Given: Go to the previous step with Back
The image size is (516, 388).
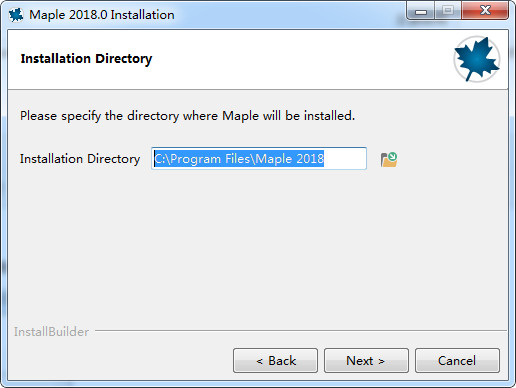Looking at the screenshot, I should [x=275, y=360].
